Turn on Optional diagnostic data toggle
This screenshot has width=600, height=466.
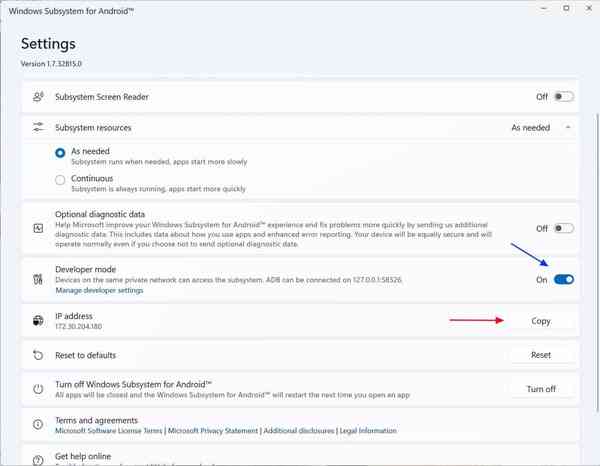click(x=564, y=228)
